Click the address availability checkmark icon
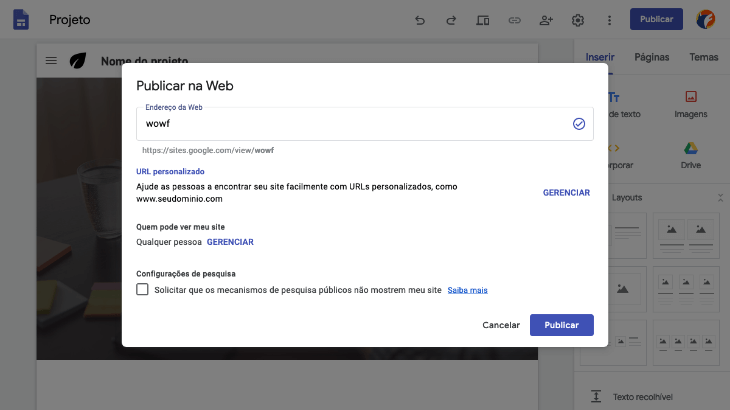The width and height of the screenshot is (730, 410). 579,124
